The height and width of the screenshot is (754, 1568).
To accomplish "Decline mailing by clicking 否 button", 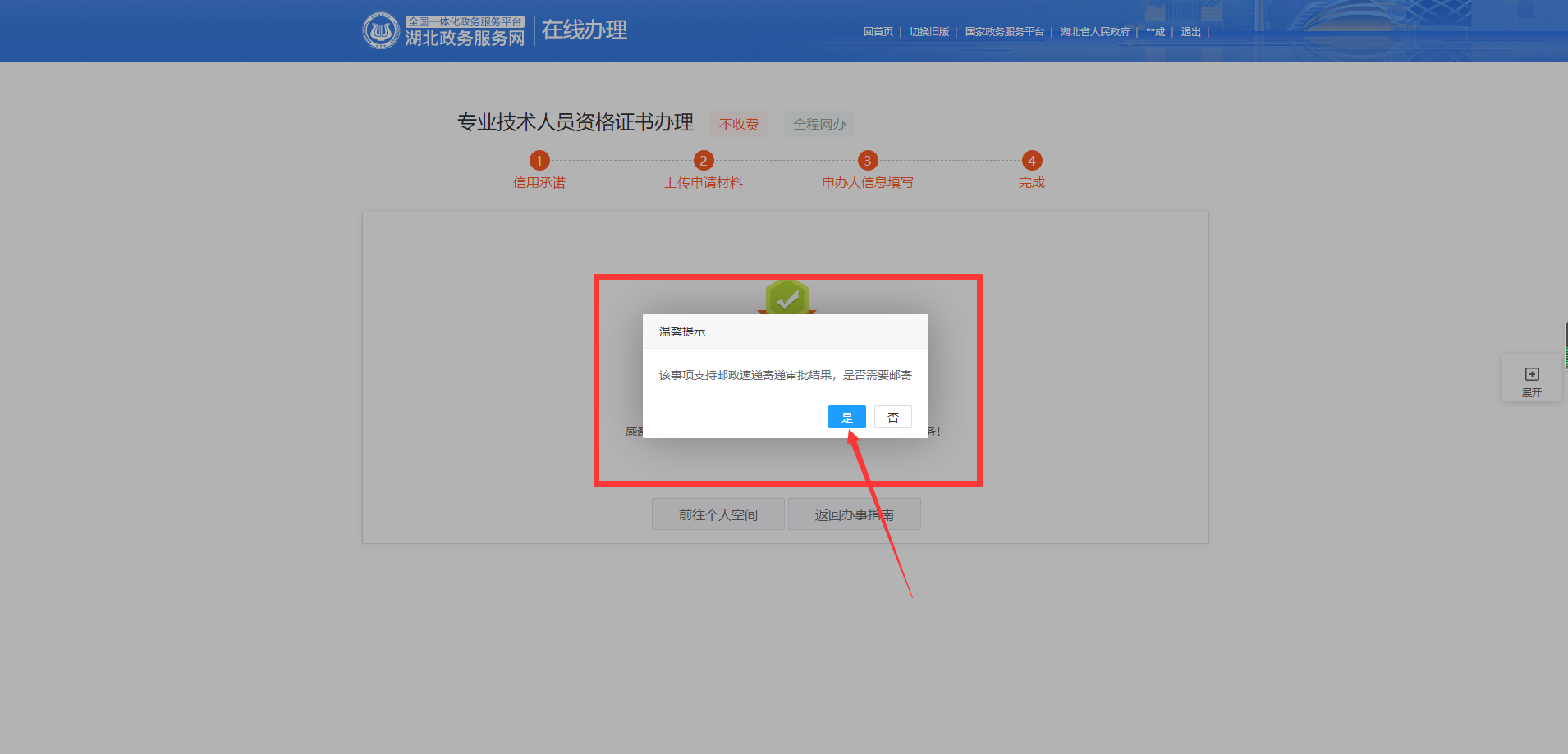I will (x=892, y=418).
